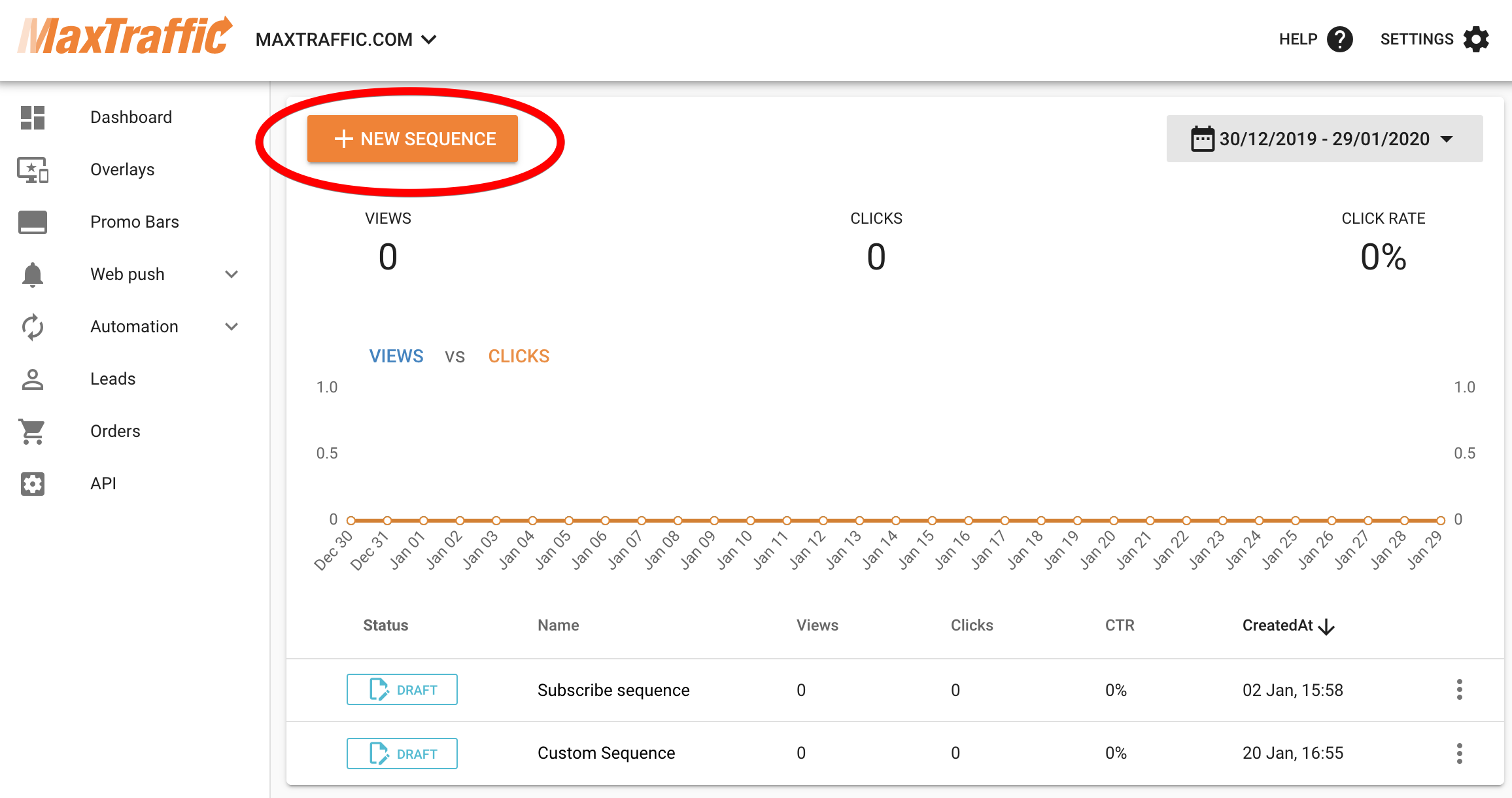Open the MAXTRAFFIC.COM site dropdown

(x=346, y=40)
